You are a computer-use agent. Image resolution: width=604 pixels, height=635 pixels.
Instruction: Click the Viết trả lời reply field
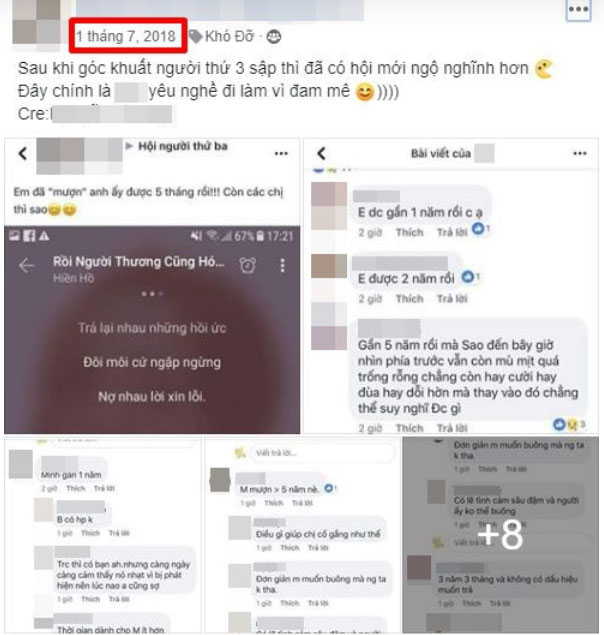pyautogui.click(x=322, y=453)
